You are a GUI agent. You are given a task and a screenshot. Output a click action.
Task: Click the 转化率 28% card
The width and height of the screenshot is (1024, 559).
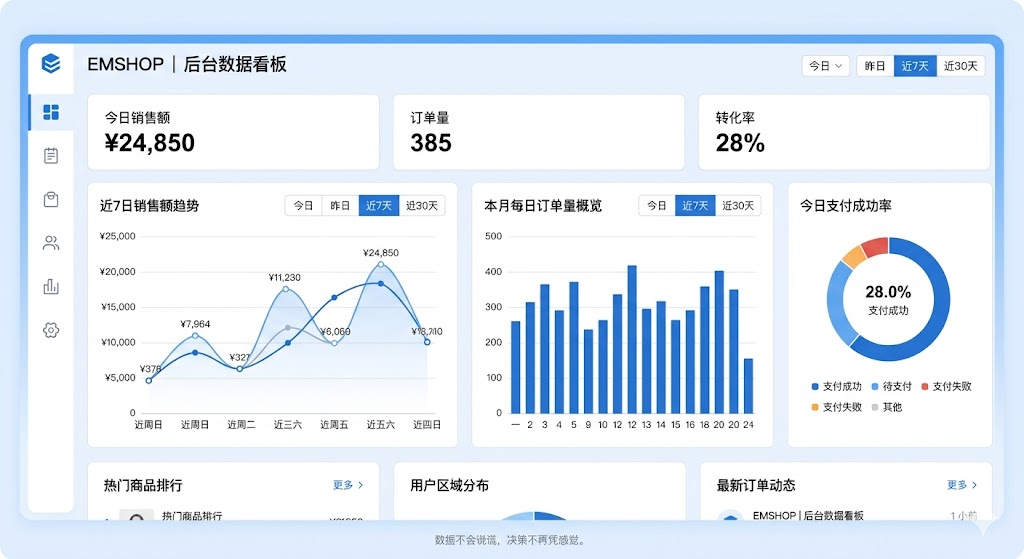click(844, 132)
